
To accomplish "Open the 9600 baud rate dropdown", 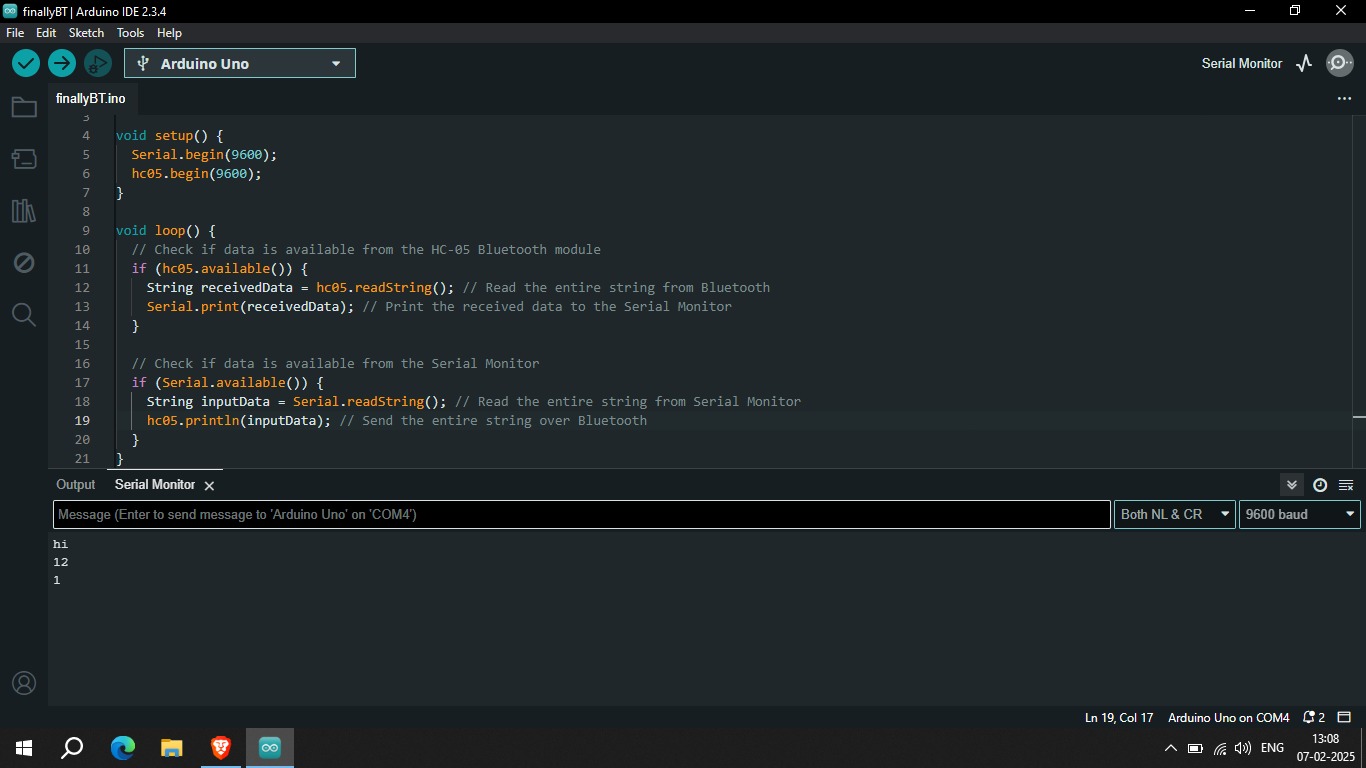I will (x=1299, y=514).
